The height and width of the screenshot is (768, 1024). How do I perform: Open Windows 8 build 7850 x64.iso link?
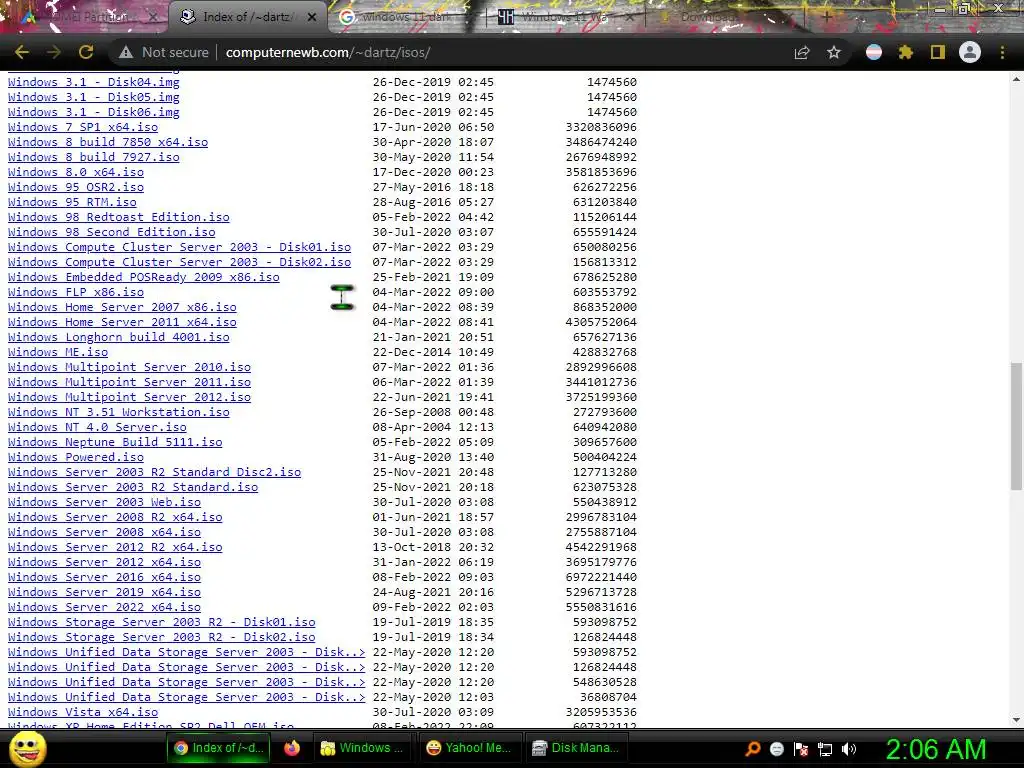click(x=108, y=142)
